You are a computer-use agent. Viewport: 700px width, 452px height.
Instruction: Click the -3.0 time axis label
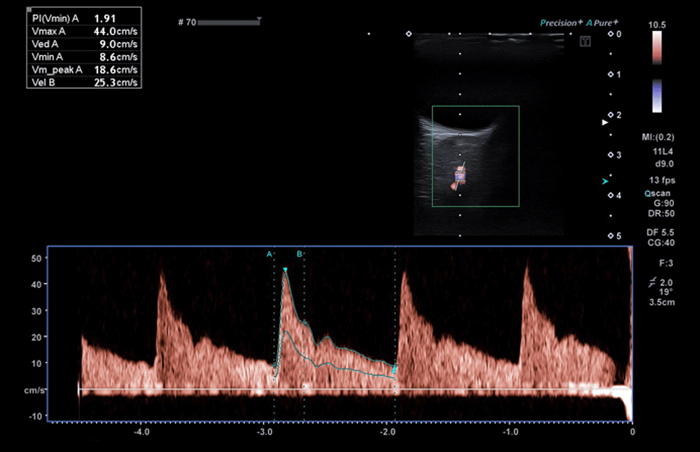265,432
